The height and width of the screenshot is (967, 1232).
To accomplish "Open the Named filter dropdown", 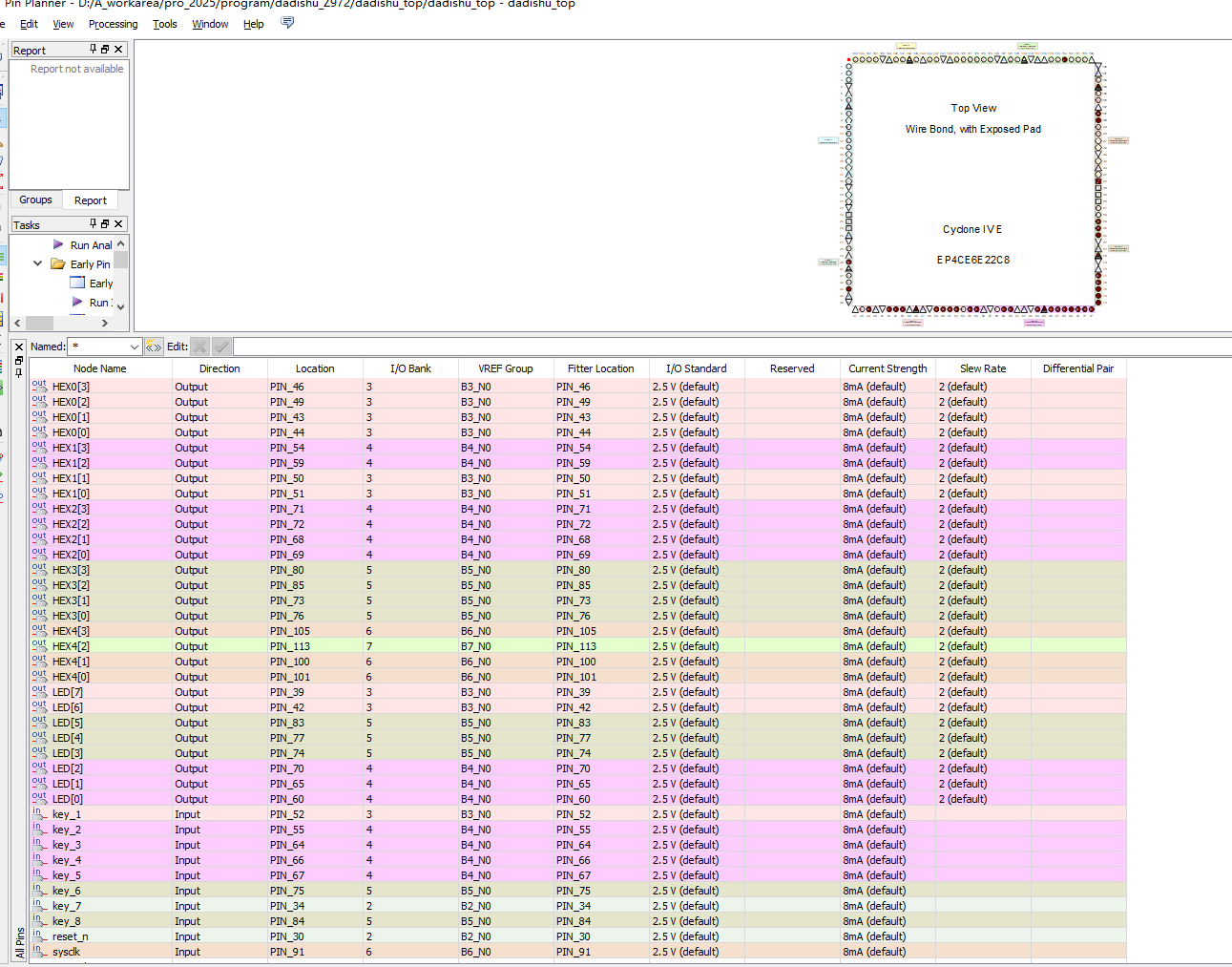I will click(x=134, y=347).
